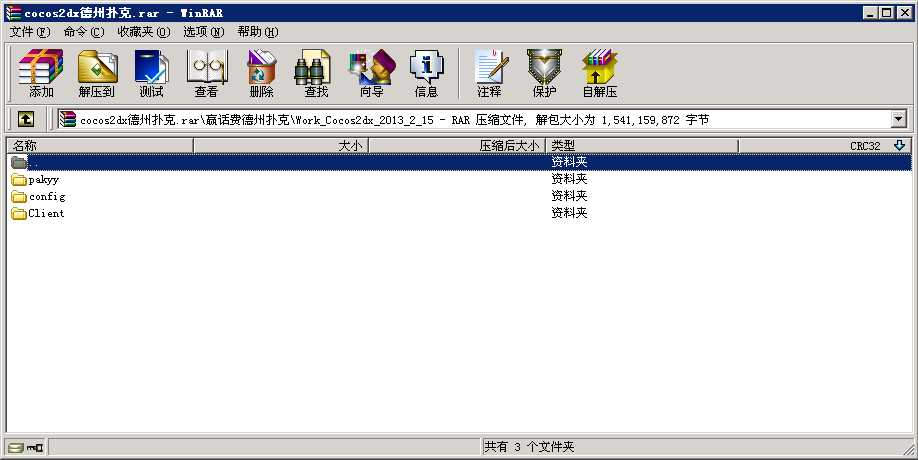Image resolution: width=918 pixels, height=460 pixels.
Task: Select the pakyy folder name
Action: click(x=44, y=180)
